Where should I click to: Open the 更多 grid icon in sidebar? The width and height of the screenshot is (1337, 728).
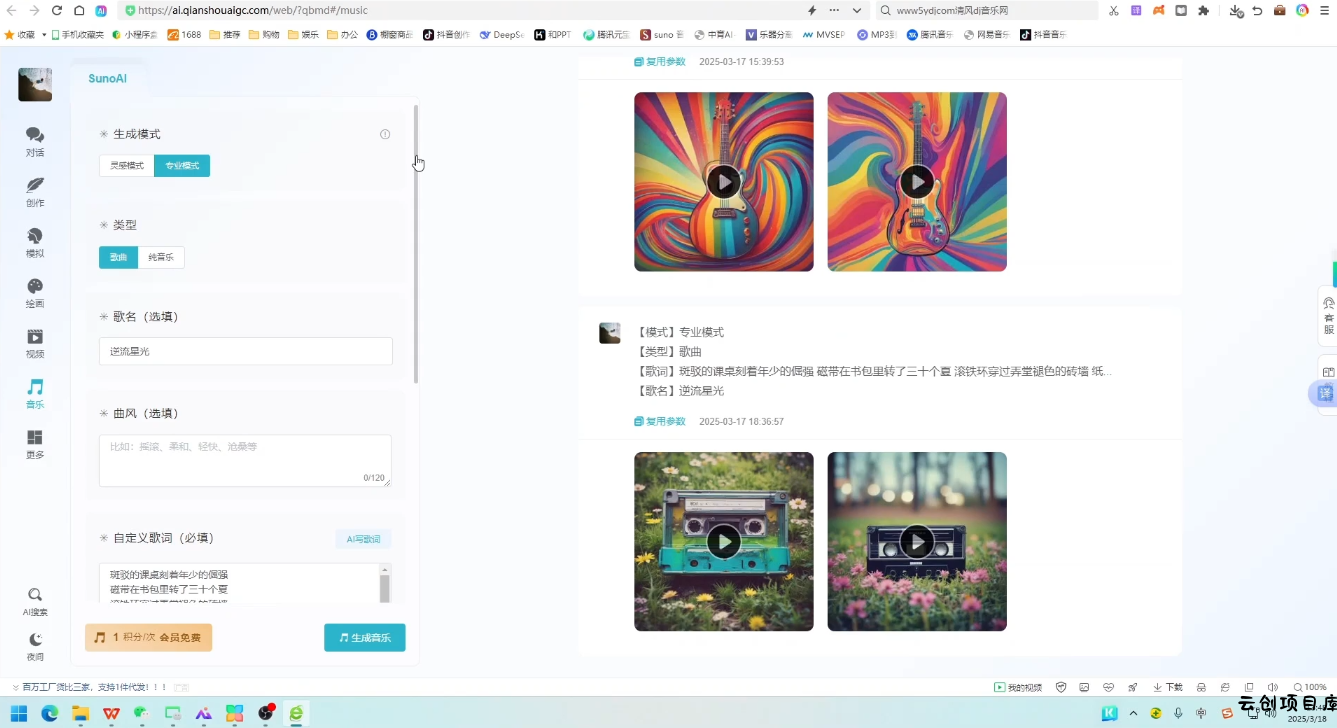coord(35,443)
